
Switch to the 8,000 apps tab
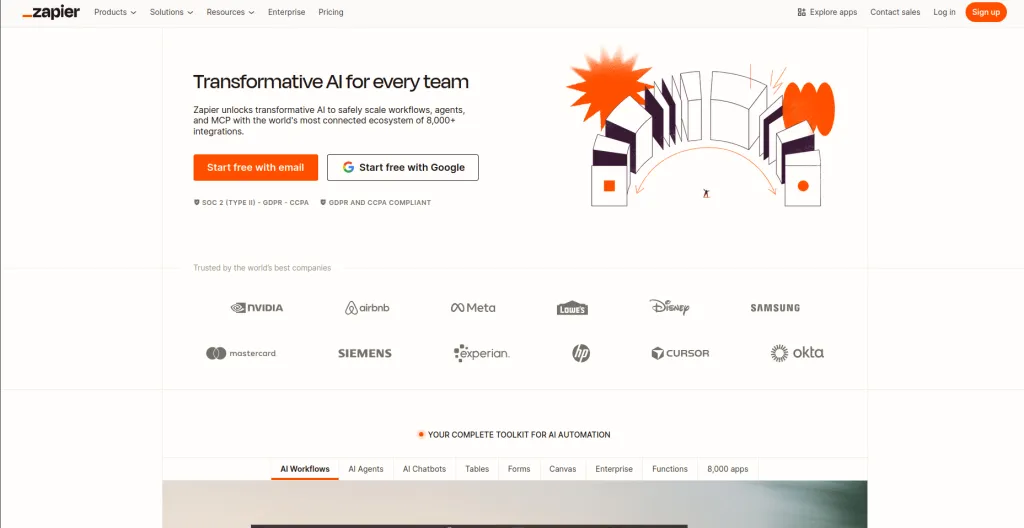coord(728,469)
